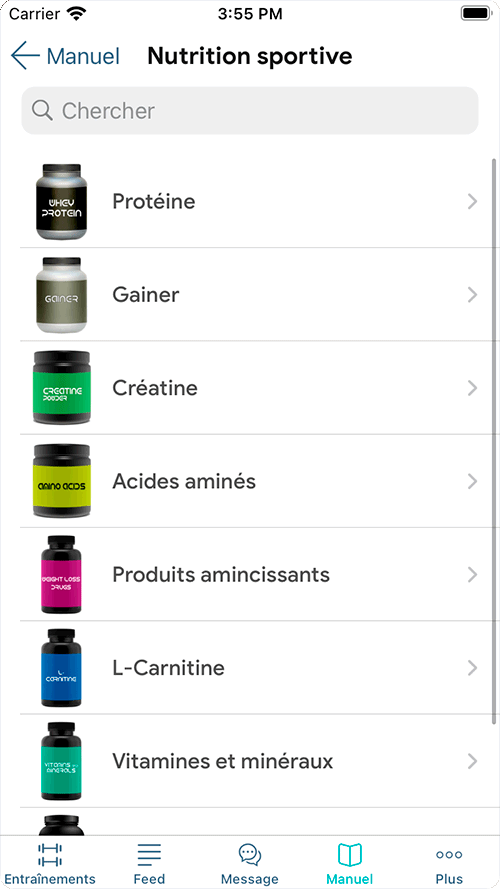The image size is (500, 889).
Task: Select the Manuel book icon
Action: [x=350, y=854]
